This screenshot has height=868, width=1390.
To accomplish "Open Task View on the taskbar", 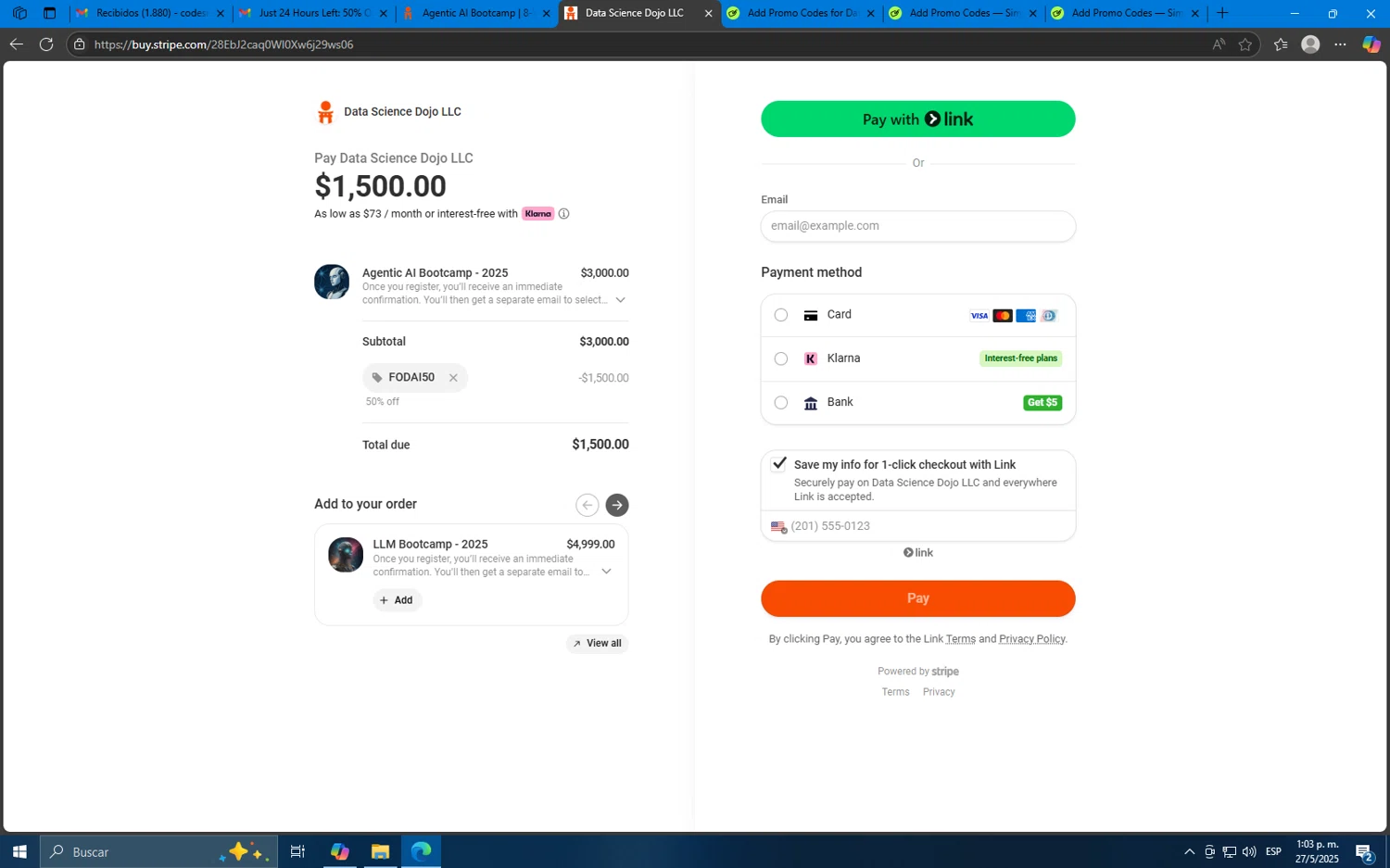I will pyautogui.click(x=297, y=851).
